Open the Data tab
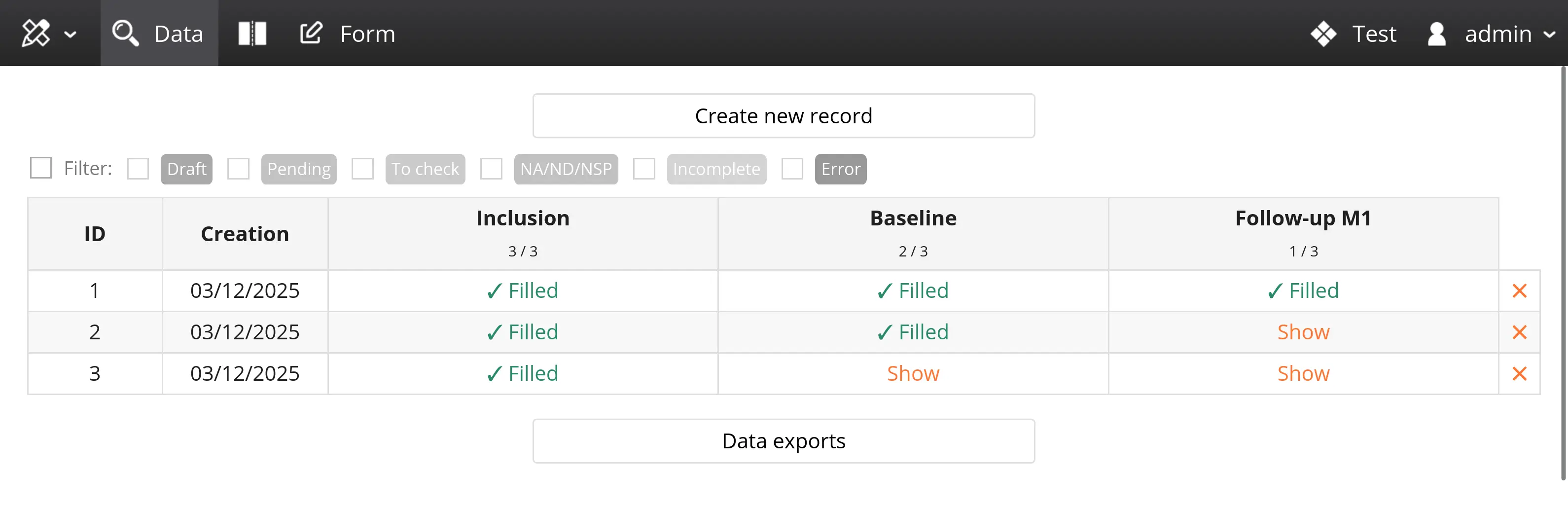This screenshot has width=1568, height=509. [x=178, y=34]
